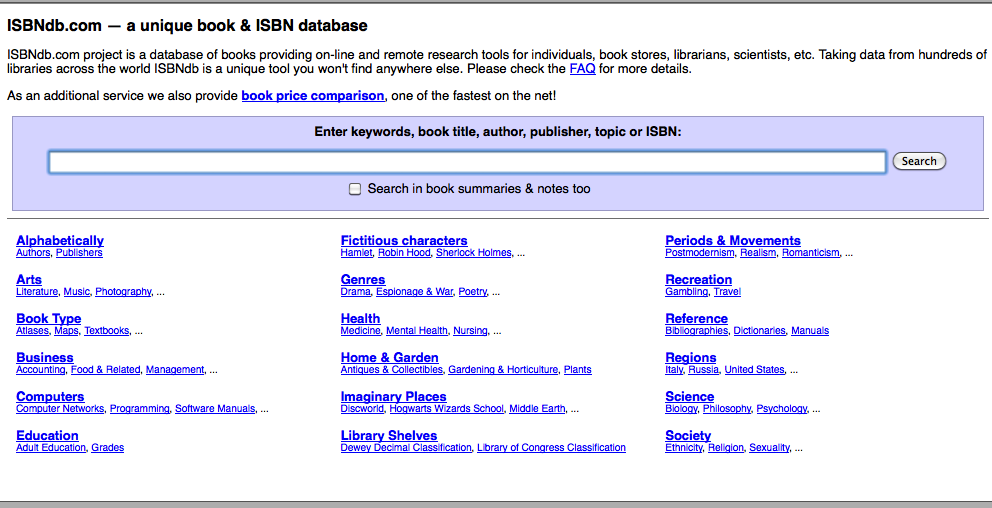Browse the Robin Hood link
Viewport: 992px width, 508px height.
404,252
